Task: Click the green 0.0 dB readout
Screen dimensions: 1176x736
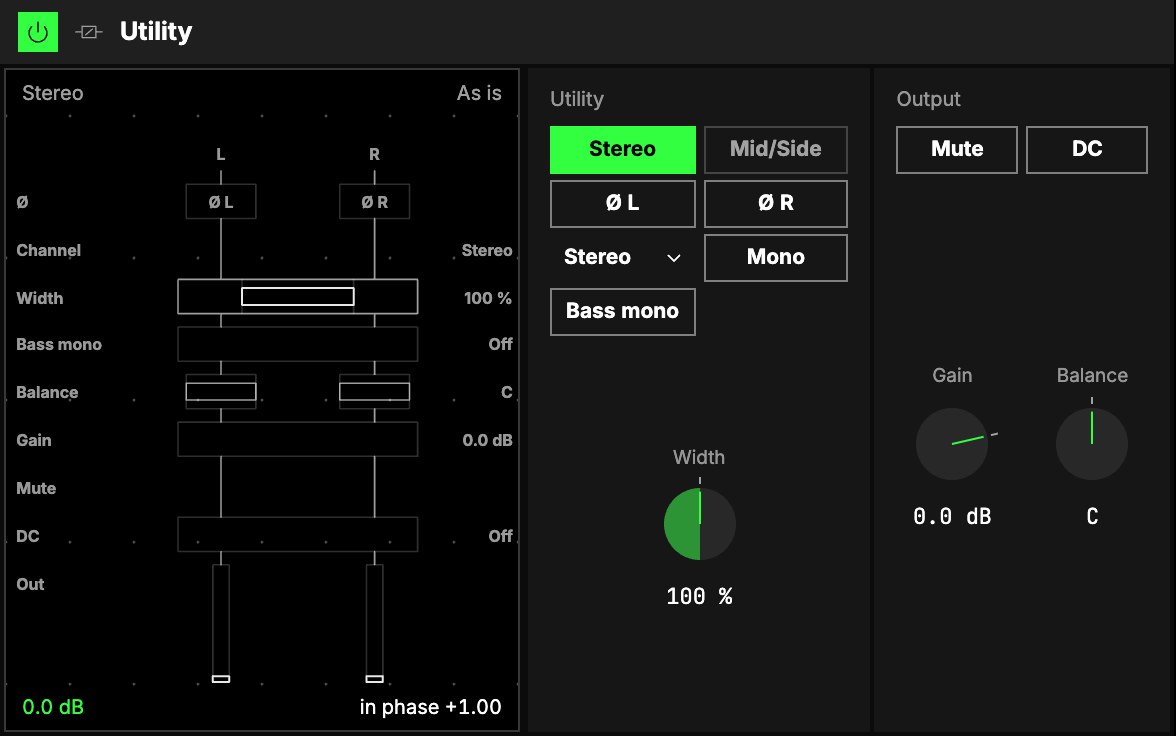Action: tap(53, 707)
